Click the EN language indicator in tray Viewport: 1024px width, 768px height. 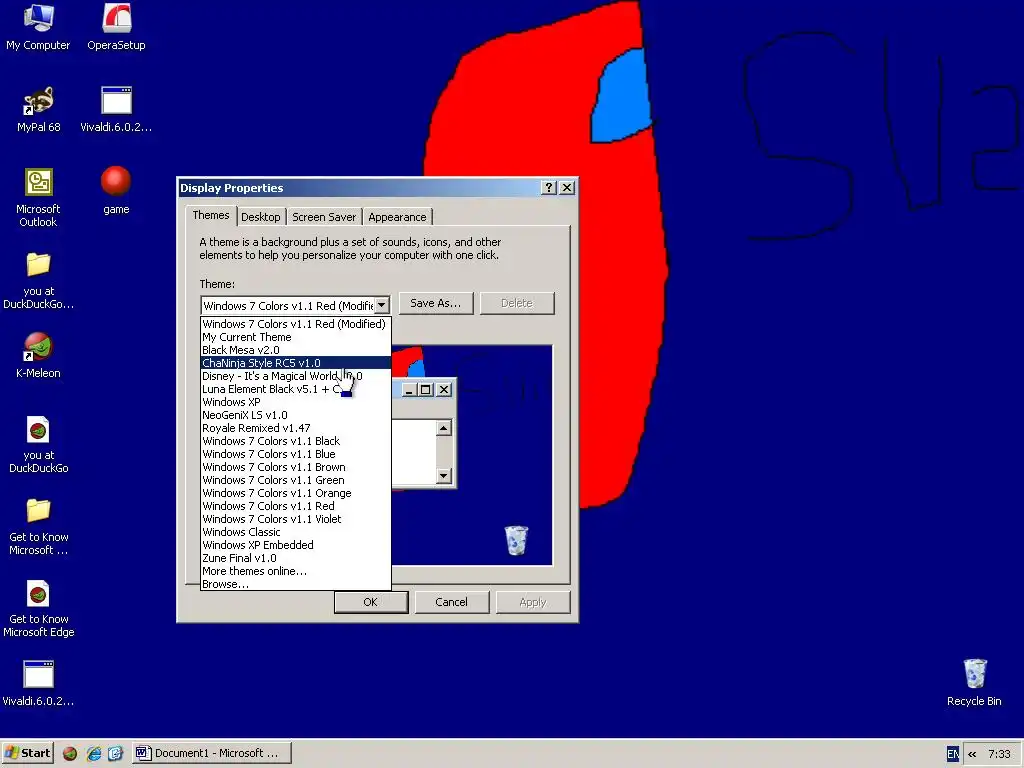click(x=953, y=754)
